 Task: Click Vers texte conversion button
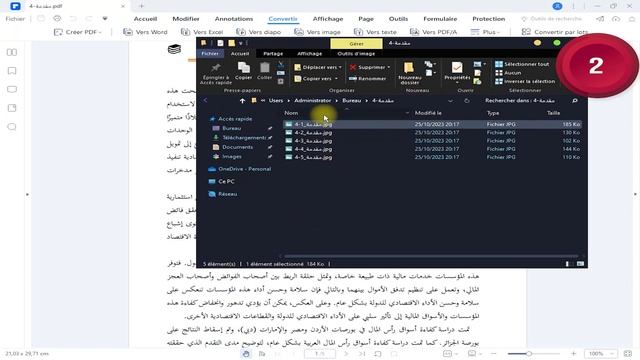click(x=375, y=32)
